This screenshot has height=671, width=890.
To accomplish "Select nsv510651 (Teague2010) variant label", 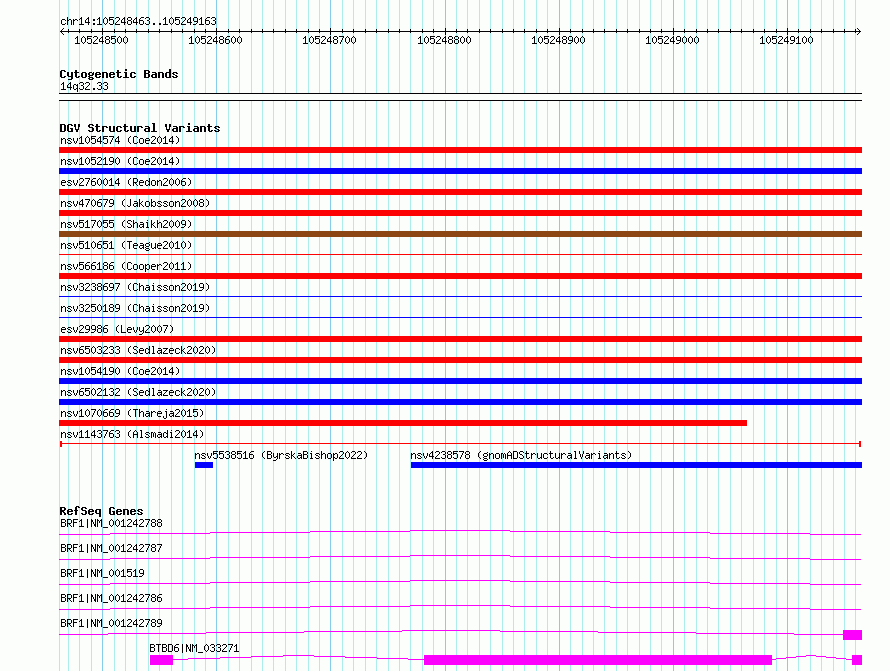I will 126,245.
